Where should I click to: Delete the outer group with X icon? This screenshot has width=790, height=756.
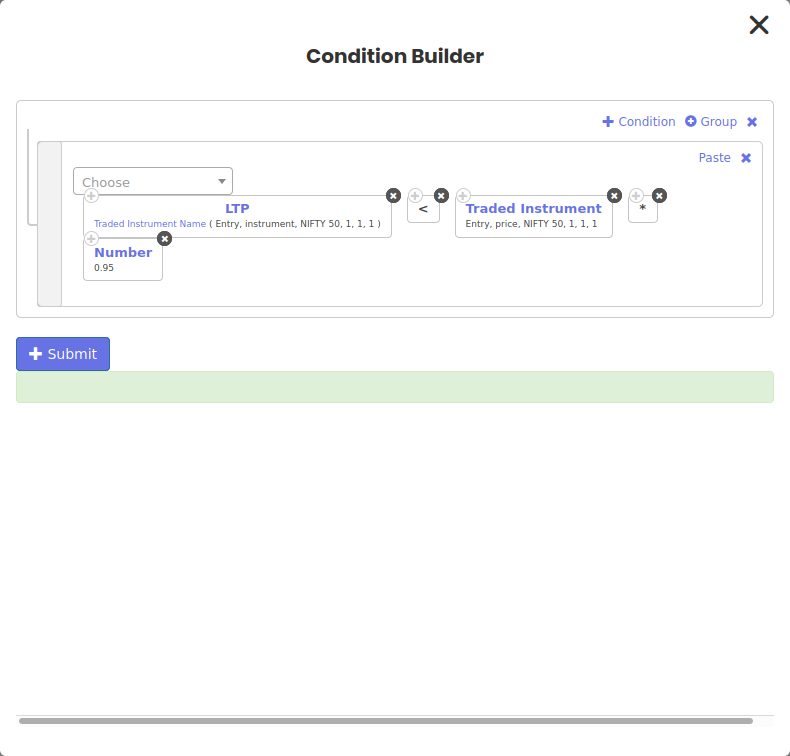[x=752, y=122]
